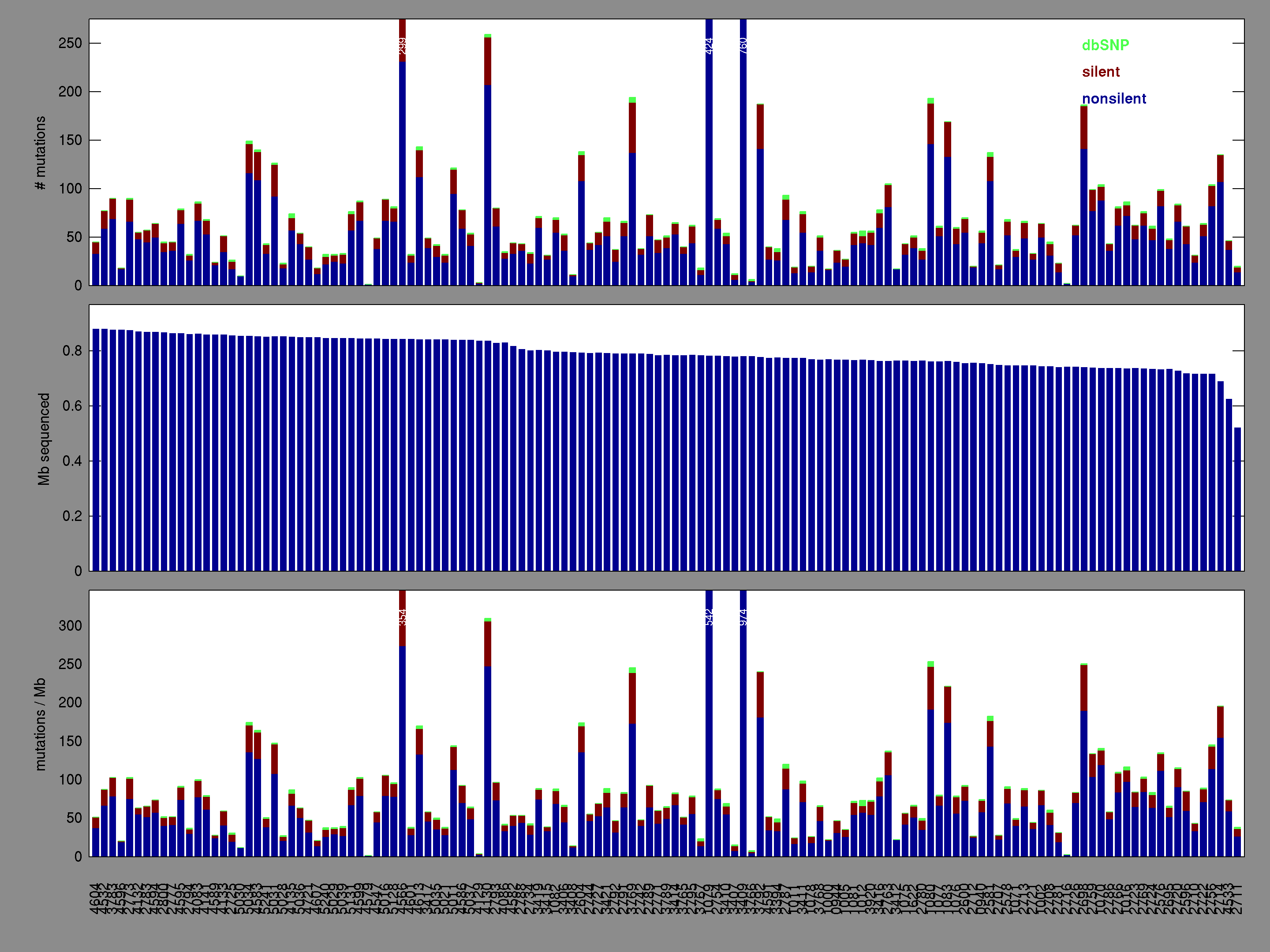1270x952 pixels.
Task: Click the 0.2 tick label in middle chart
Action: coord(72,517)
